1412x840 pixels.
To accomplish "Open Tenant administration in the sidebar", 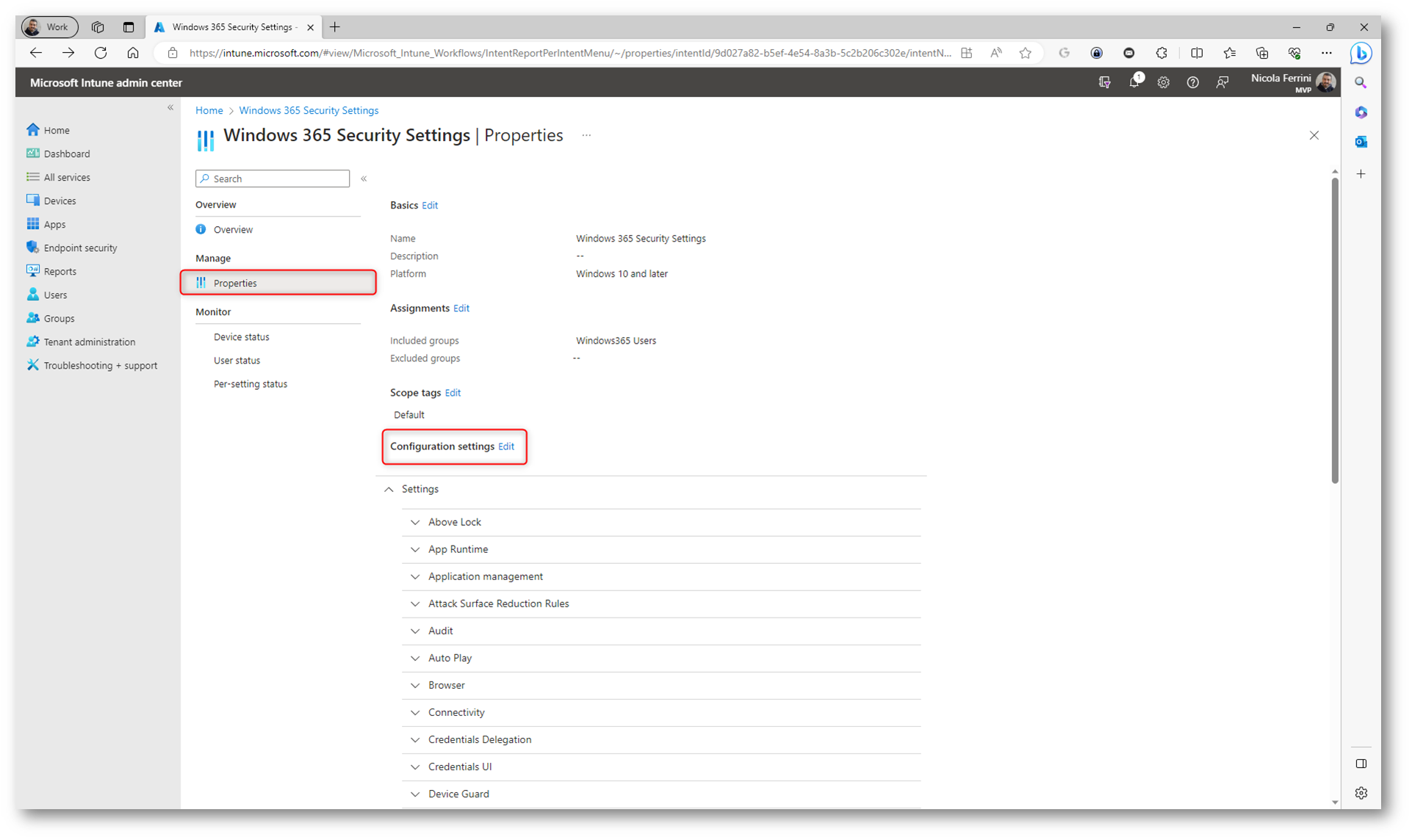I will (x=88, y=341).
